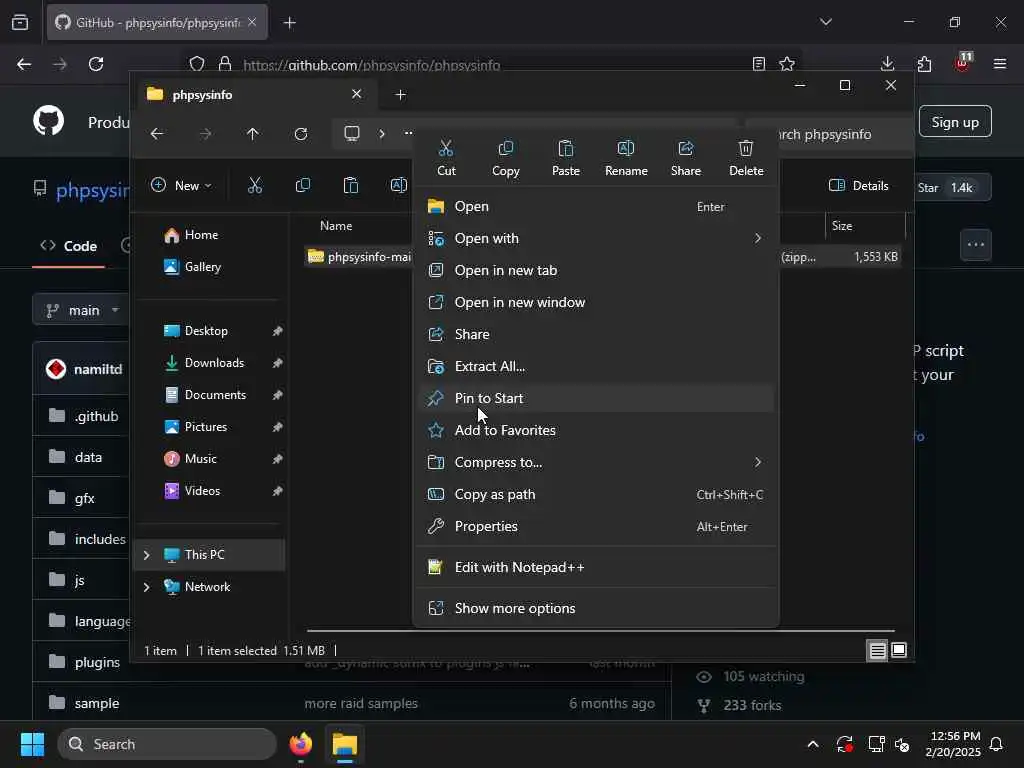Image resolution: width=1024 pixels, height=768 pixels.
Task: Click the Share icon in context menu top row
Action: click(686, 157)
